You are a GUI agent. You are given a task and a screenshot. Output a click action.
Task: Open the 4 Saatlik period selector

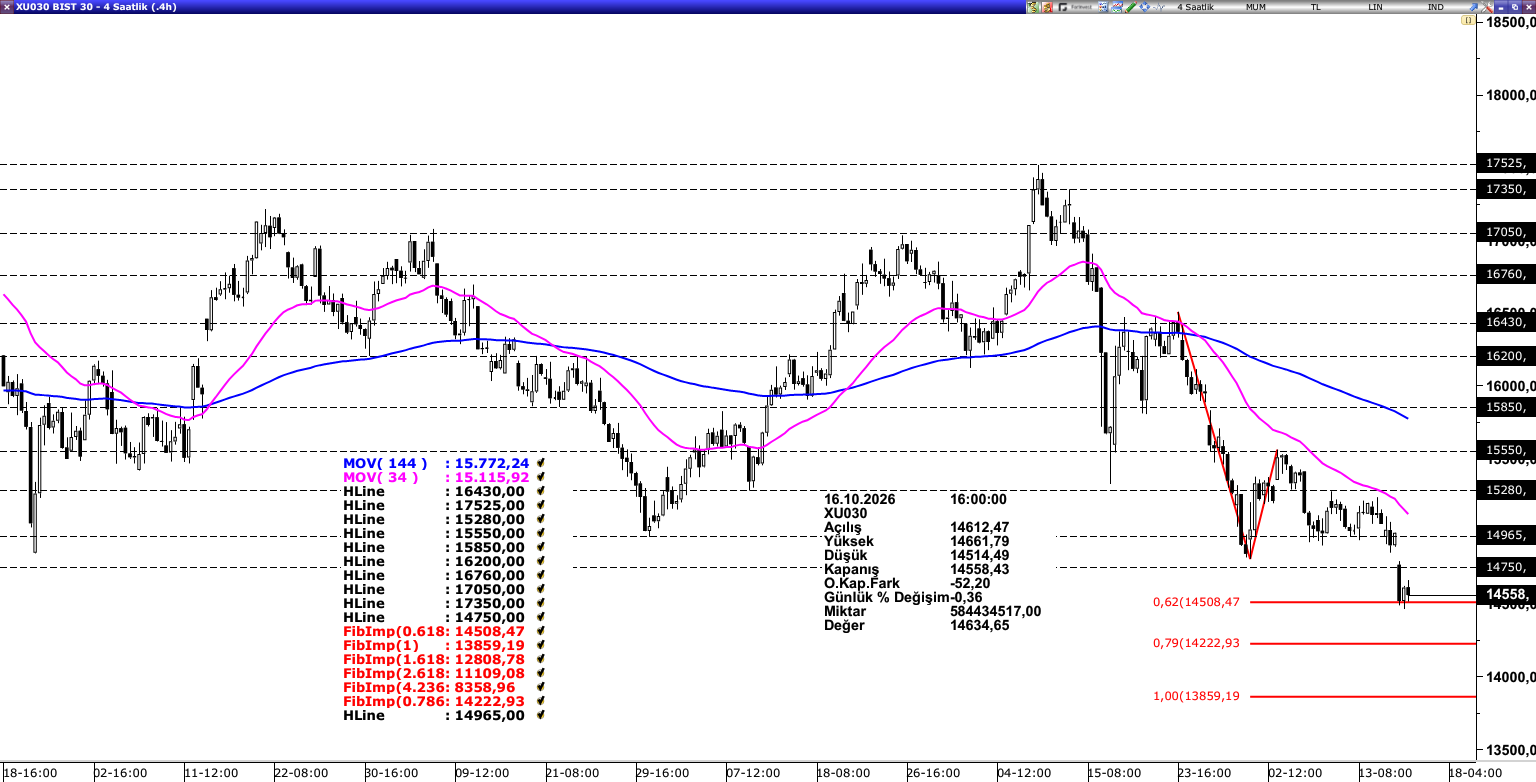coord(1195,7)
